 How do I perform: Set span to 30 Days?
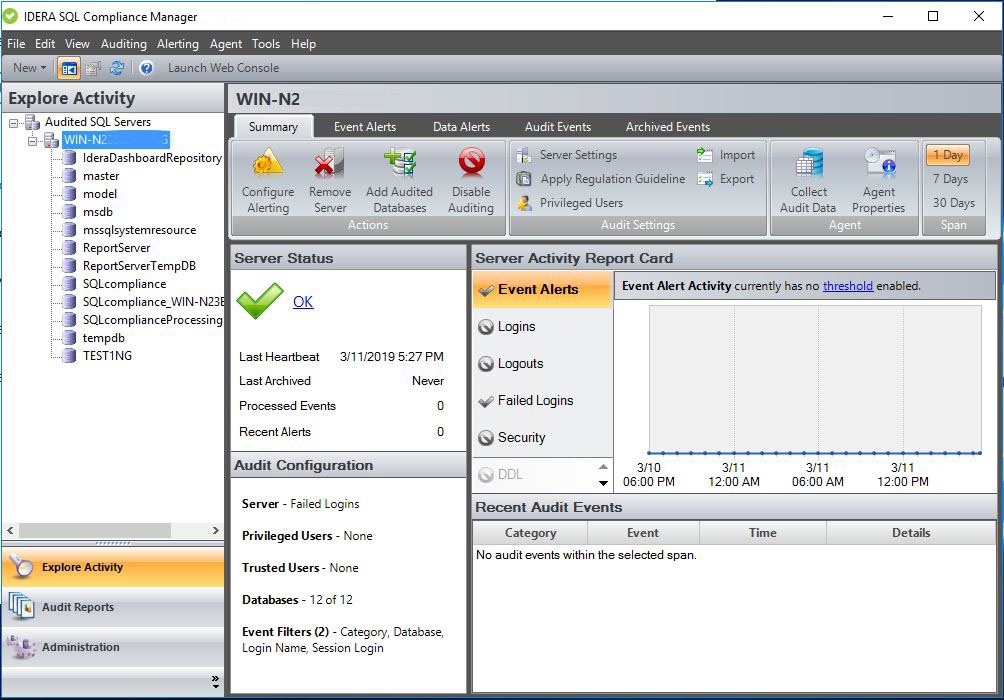pyautogui.click(x=953, y=203)
